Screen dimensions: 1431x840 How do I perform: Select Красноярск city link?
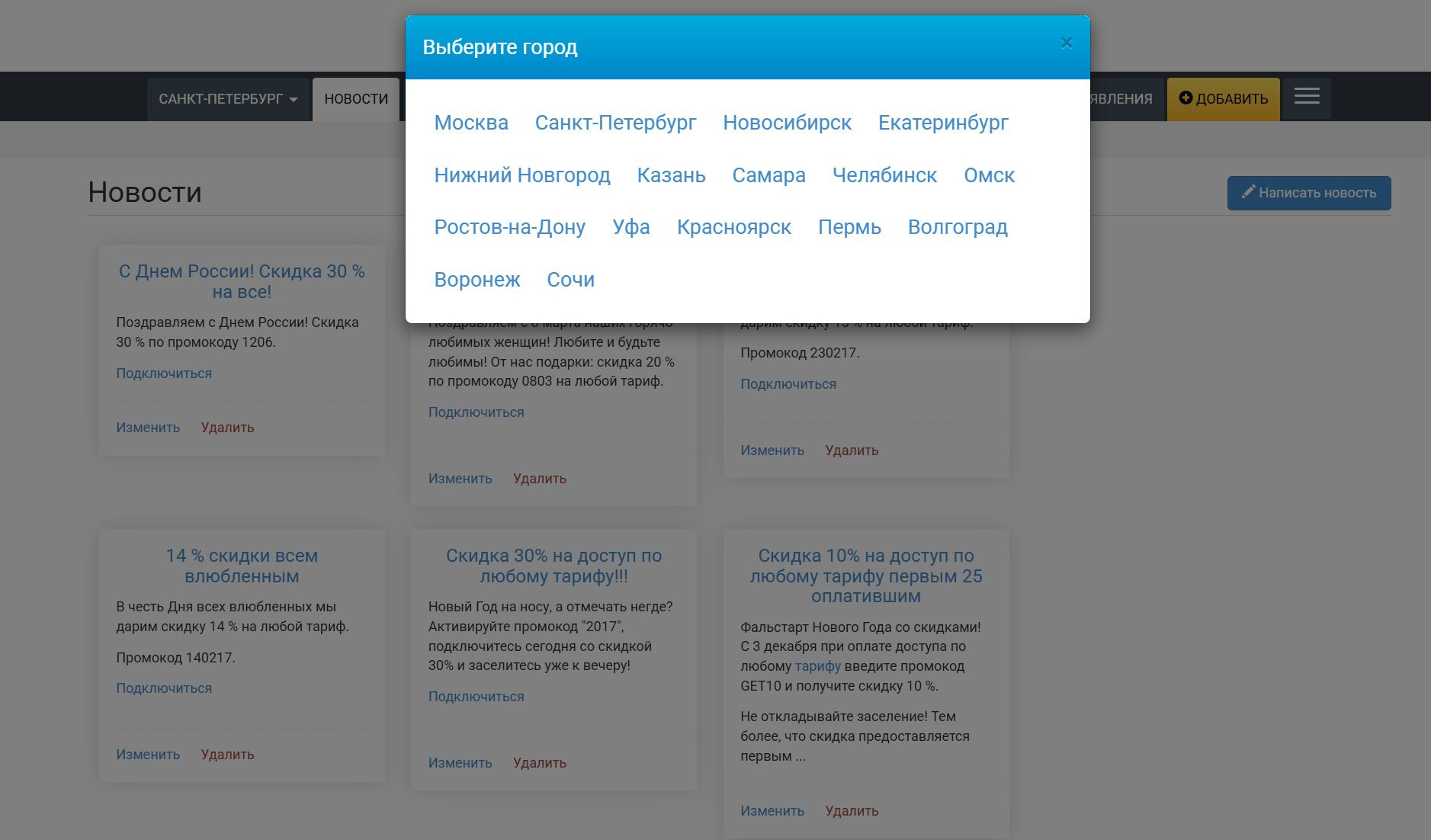tap(734, 227)
